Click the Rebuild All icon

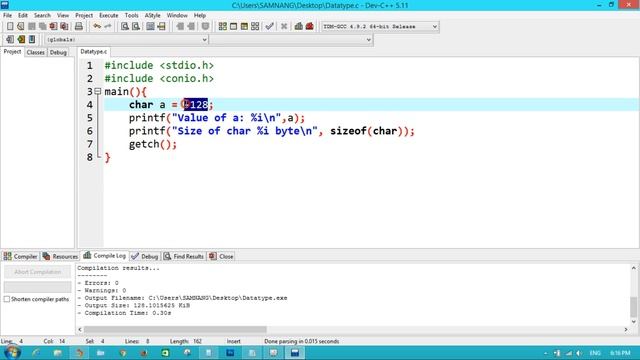pyautogui.click(x=255, y=26)
